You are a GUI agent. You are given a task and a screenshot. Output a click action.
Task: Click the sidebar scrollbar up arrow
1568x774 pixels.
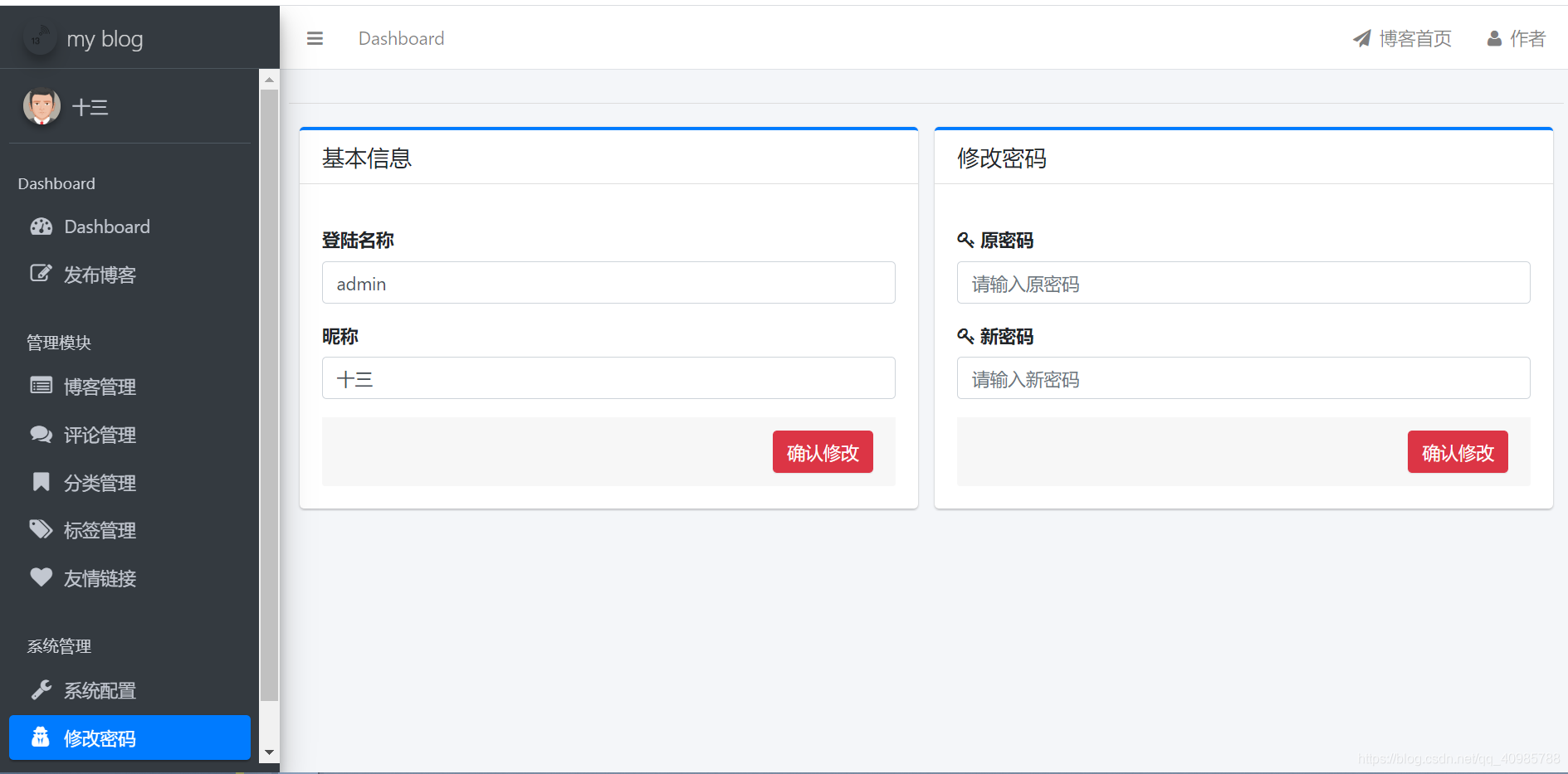pos(269,80)
